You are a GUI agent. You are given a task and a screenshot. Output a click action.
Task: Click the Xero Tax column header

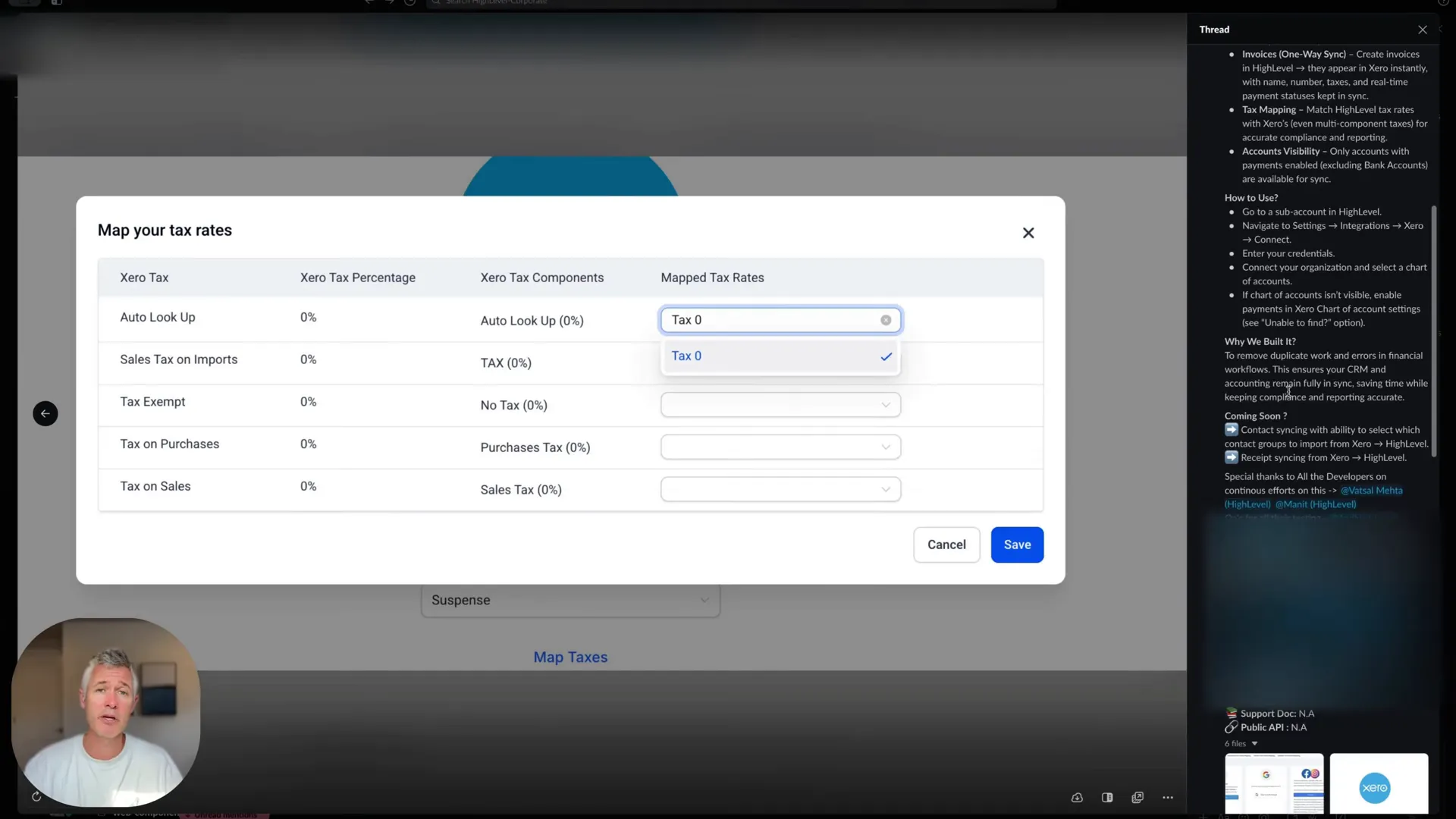[x=144, y=278]
